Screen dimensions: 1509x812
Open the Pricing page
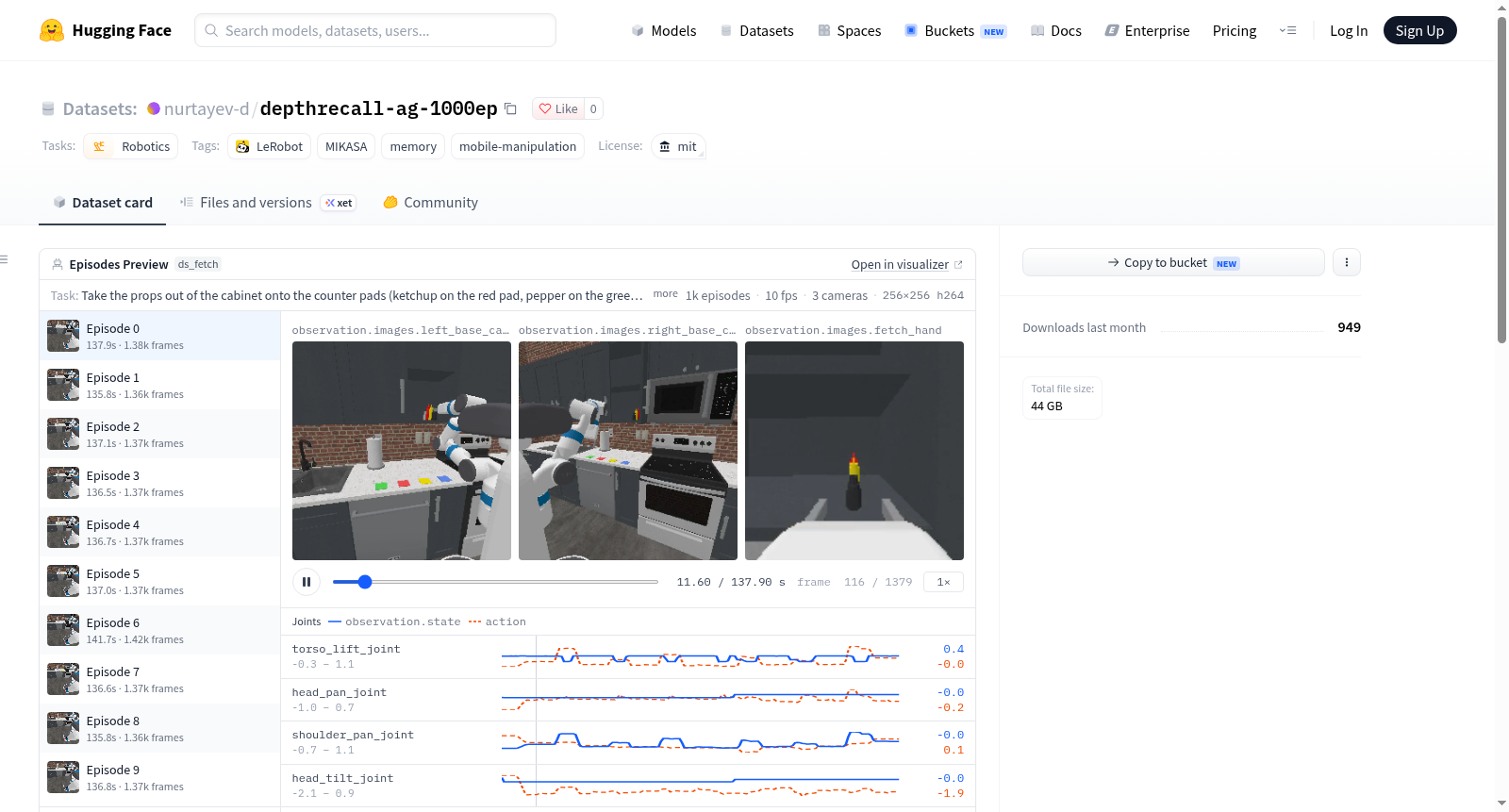(x=1235, y=30)
